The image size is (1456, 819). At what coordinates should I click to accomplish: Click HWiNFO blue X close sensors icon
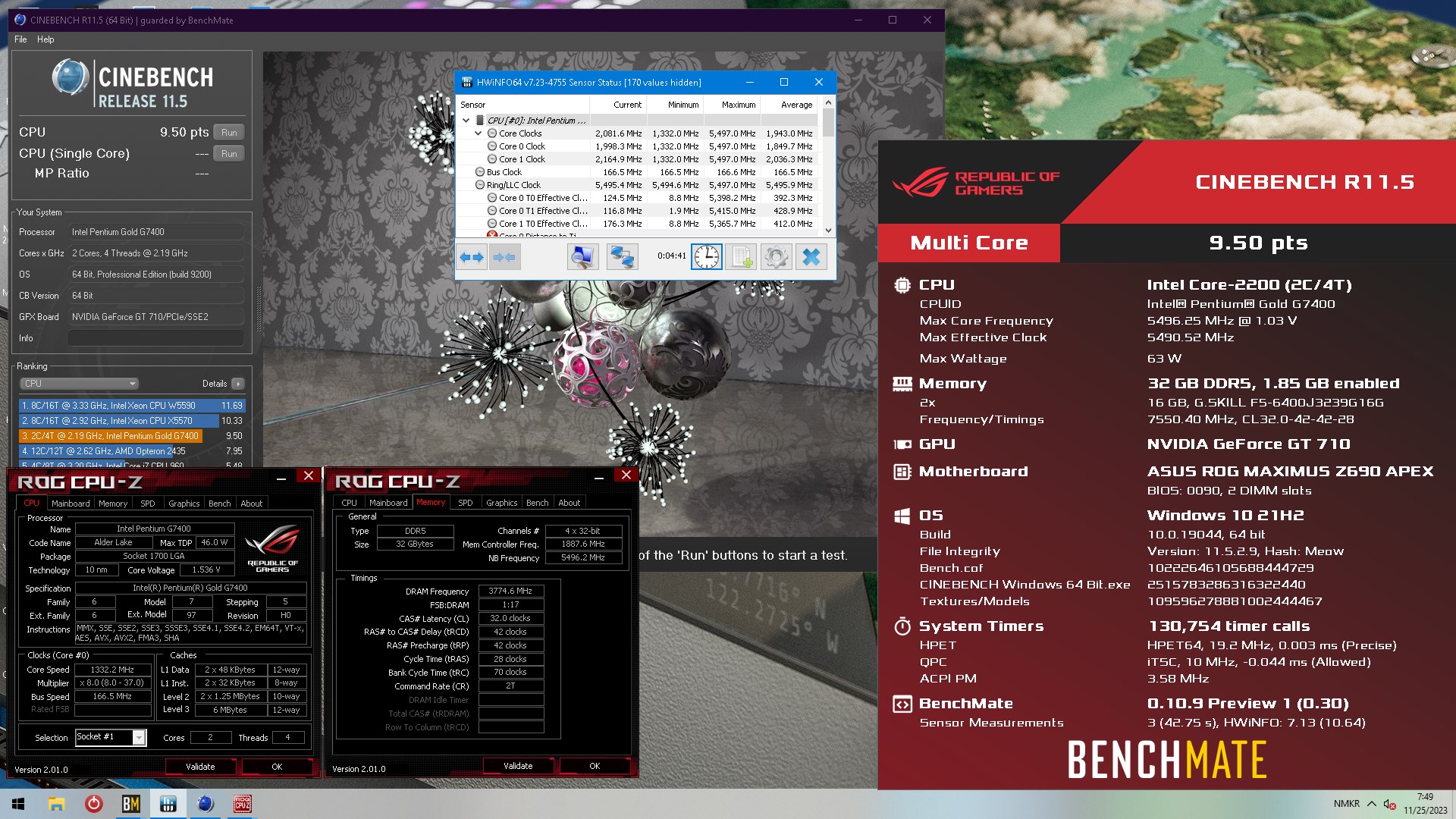pos(811,257)
